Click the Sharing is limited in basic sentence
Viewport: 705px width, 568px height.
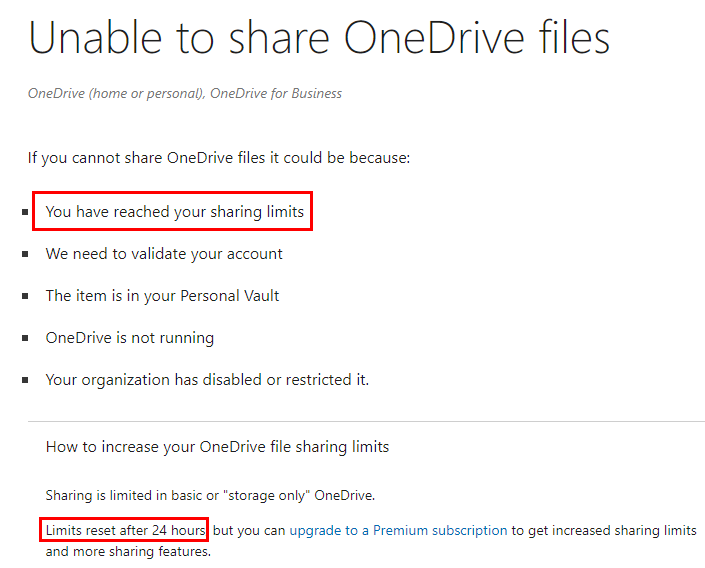[210, 496]
